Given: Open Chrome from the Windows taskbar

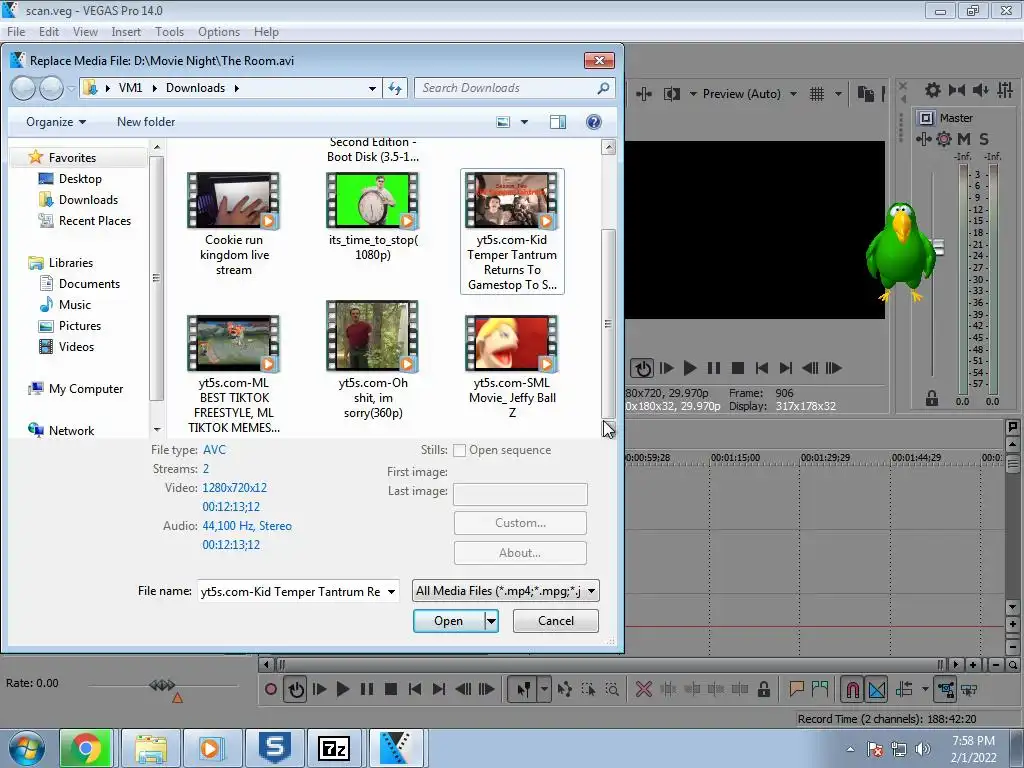Looking at the screenshot, I should click(x=86, y=748).
